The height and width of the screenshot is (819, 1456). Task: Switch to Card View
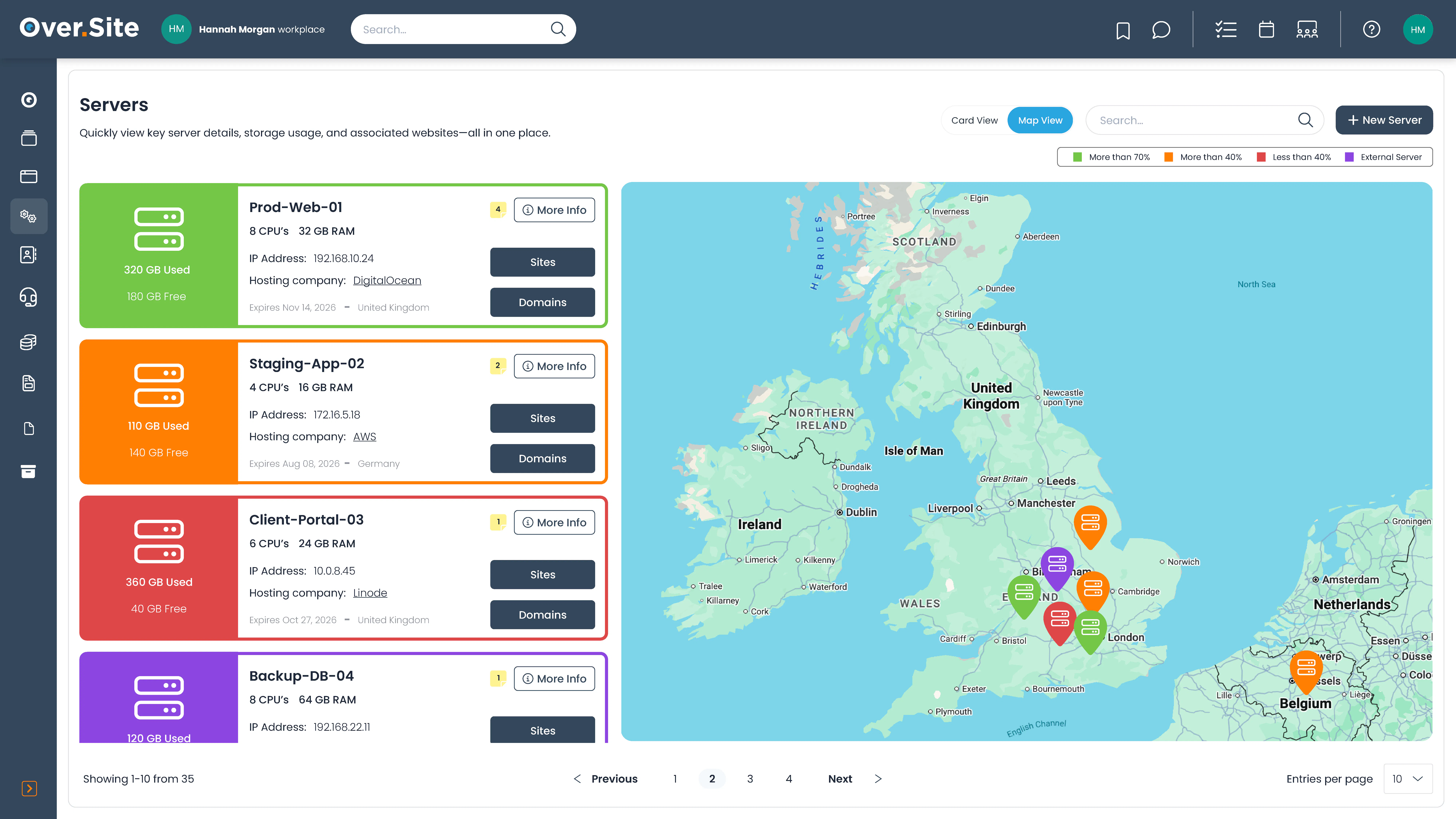click(974, 120)
